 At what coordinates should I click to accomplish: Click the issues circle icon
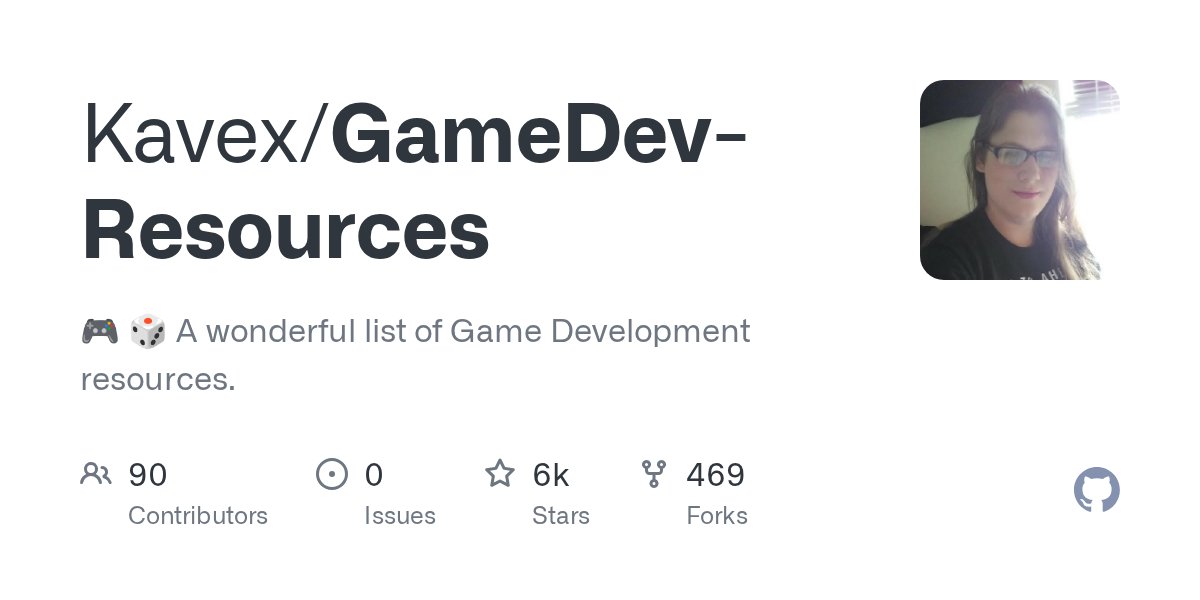coord(332,474)
